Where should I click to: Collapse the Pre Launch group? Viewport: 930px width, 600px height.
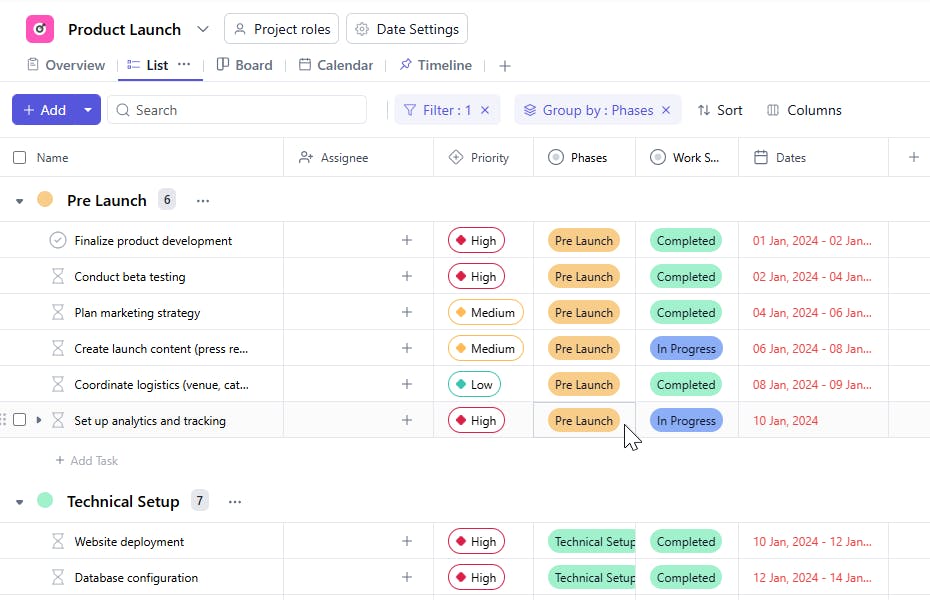[x=20, y=201]
